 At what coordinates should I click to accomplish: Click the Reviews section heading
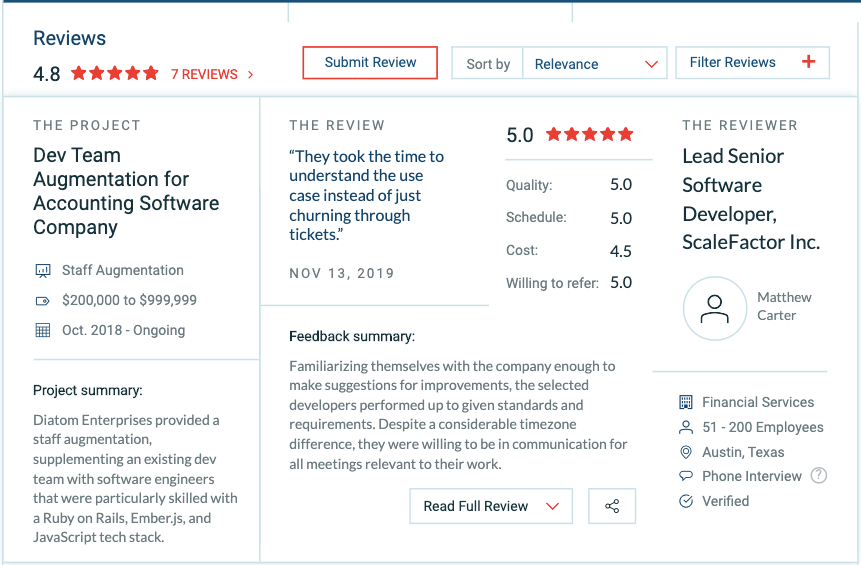pos(69,38)
